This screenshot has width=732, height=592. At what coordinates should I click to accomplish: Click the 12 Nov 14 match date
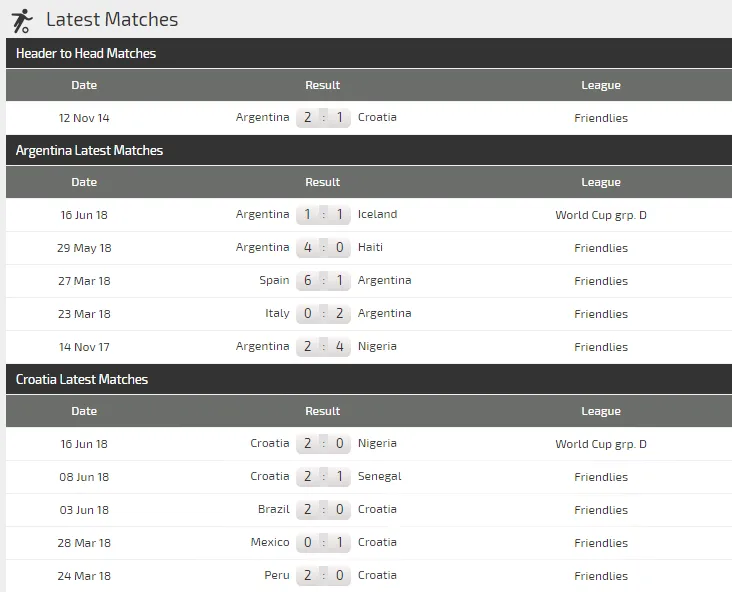[x=84, y=118]
